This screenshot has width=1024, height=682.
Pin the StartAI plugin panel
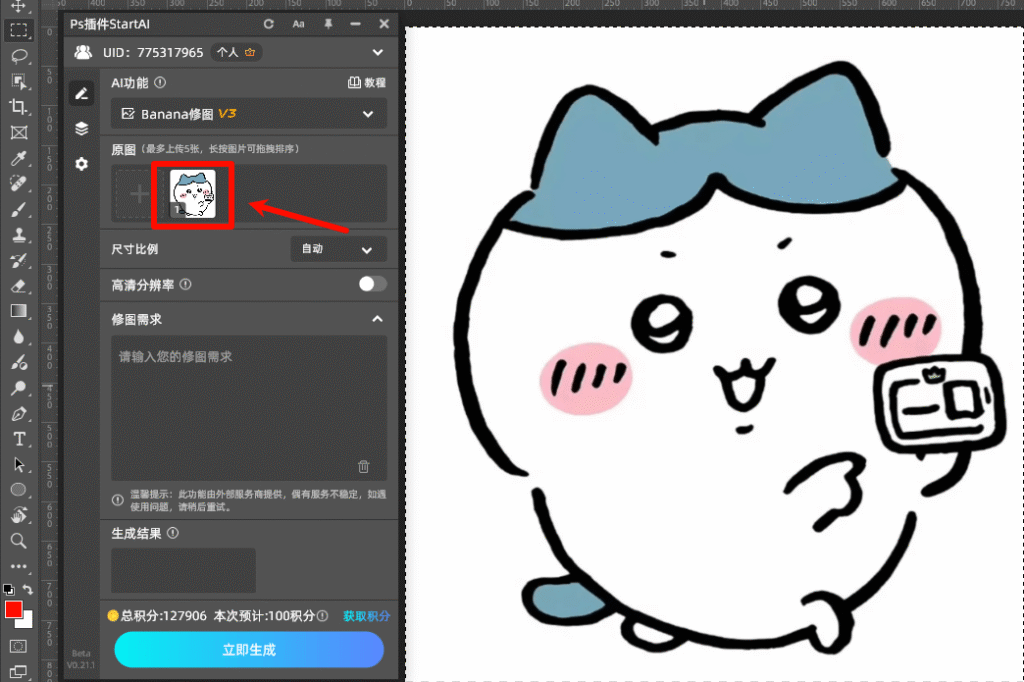coord(327,24)
